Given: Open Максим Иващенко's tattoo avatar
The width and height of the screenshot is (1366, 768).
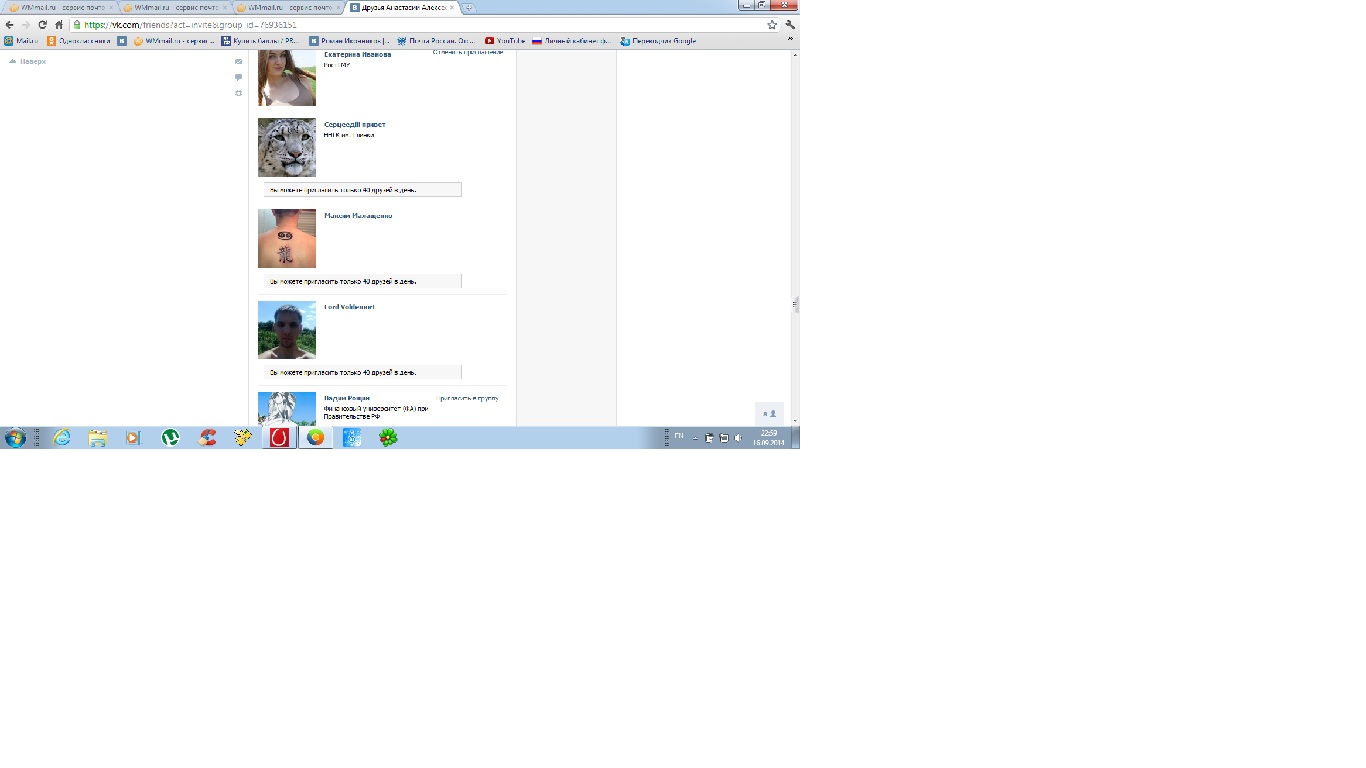Looking at the screenshot, I should click(287, 238).
